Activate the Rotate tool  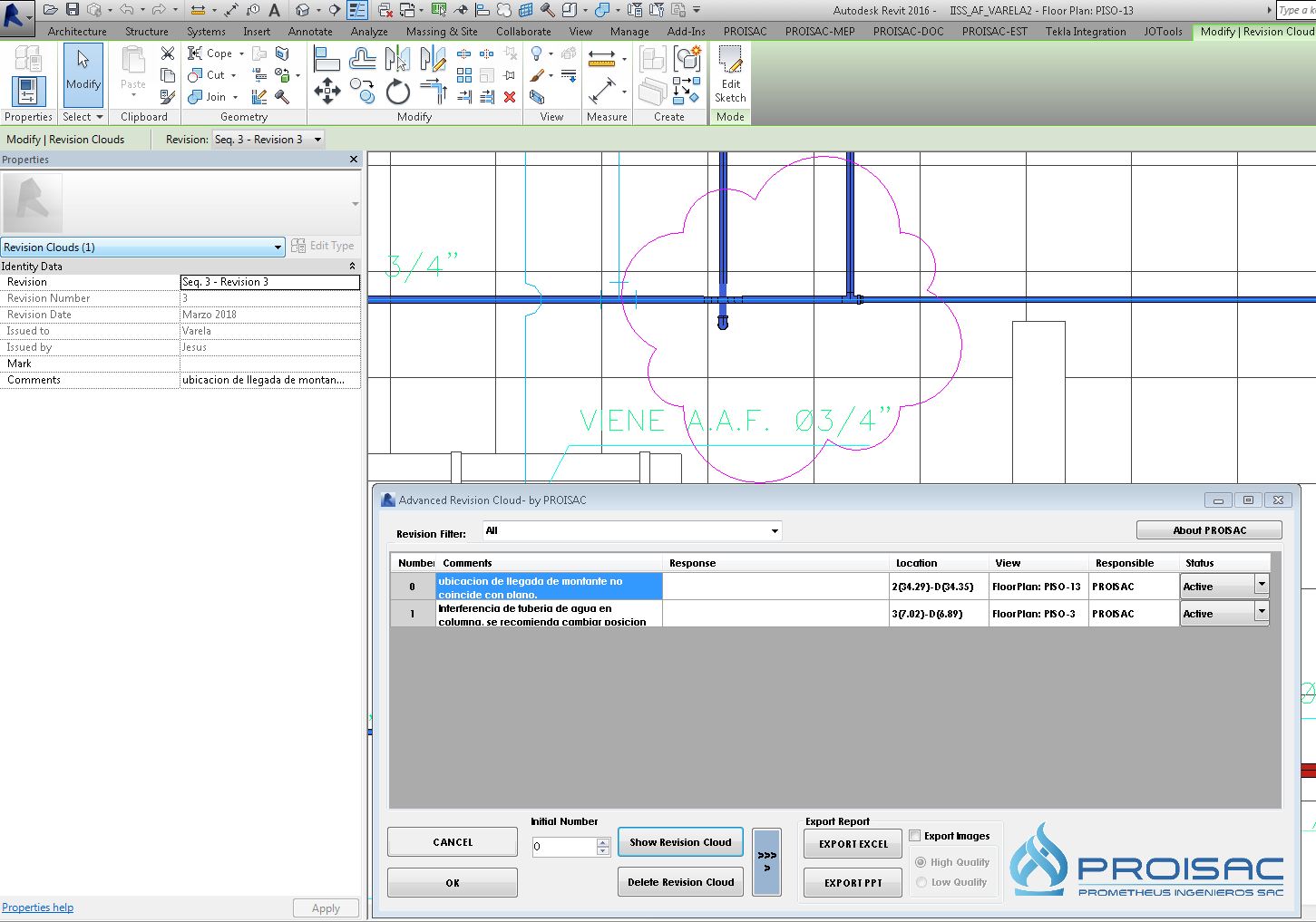[399, 91]
